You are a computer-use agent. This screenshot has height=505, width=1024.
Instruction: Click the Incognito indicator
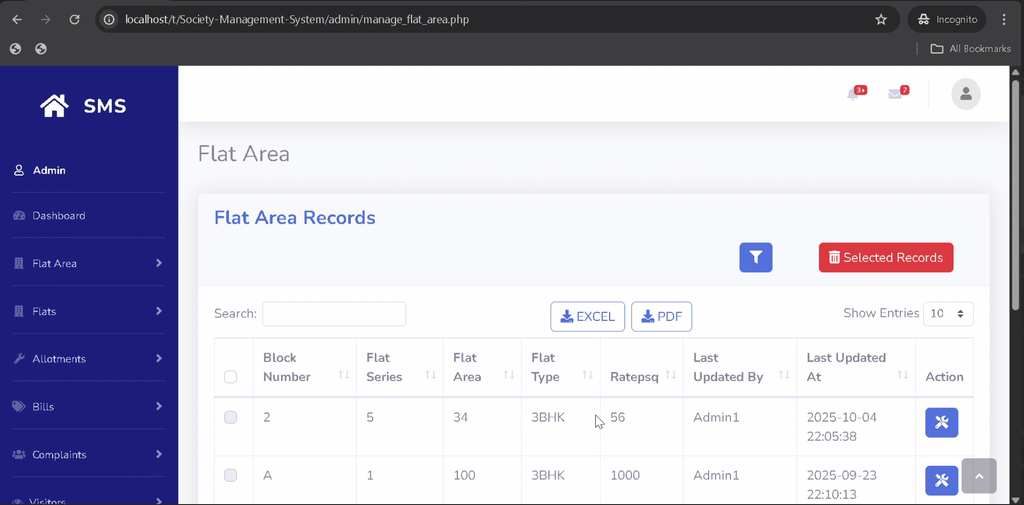[x=947, y=20]
